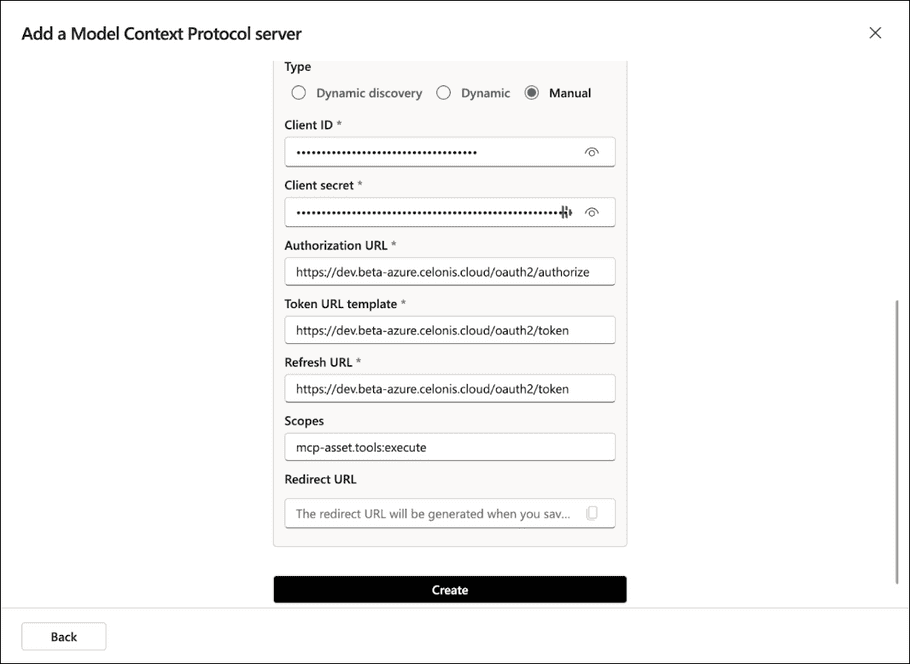This screenshot has width=910, height=664.
Task: Close the Add MCP server dialog
Action: click(x=875, y=32)
